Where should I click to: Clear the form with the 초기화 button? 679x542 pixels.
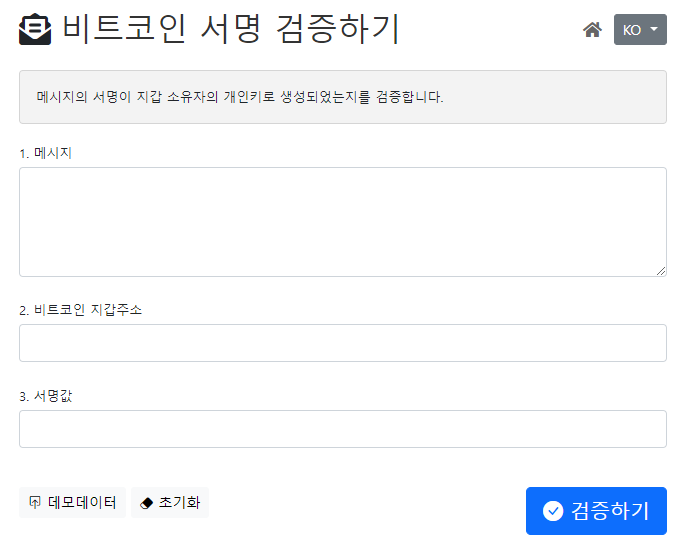(170, 502)
